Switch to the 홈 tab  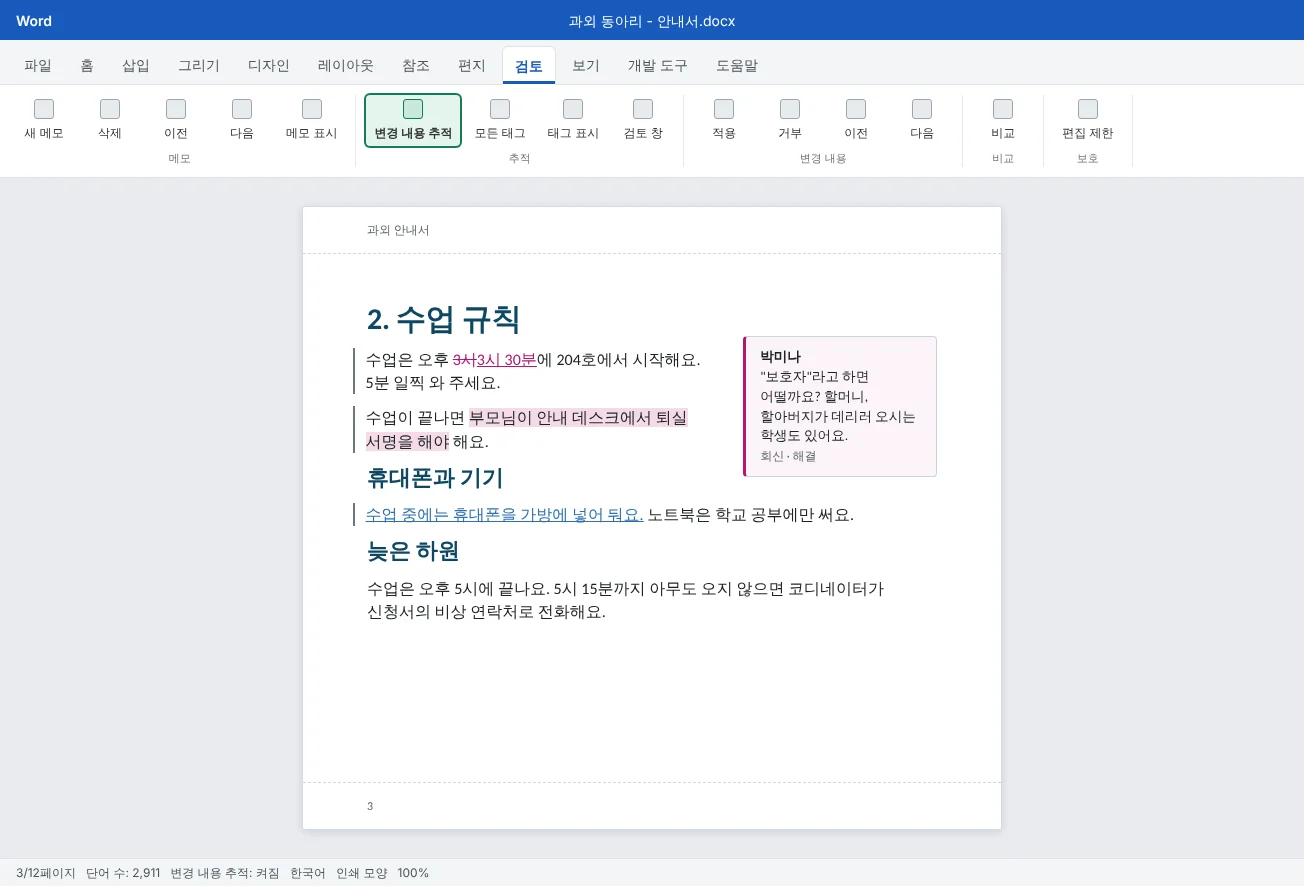[87, 66]
